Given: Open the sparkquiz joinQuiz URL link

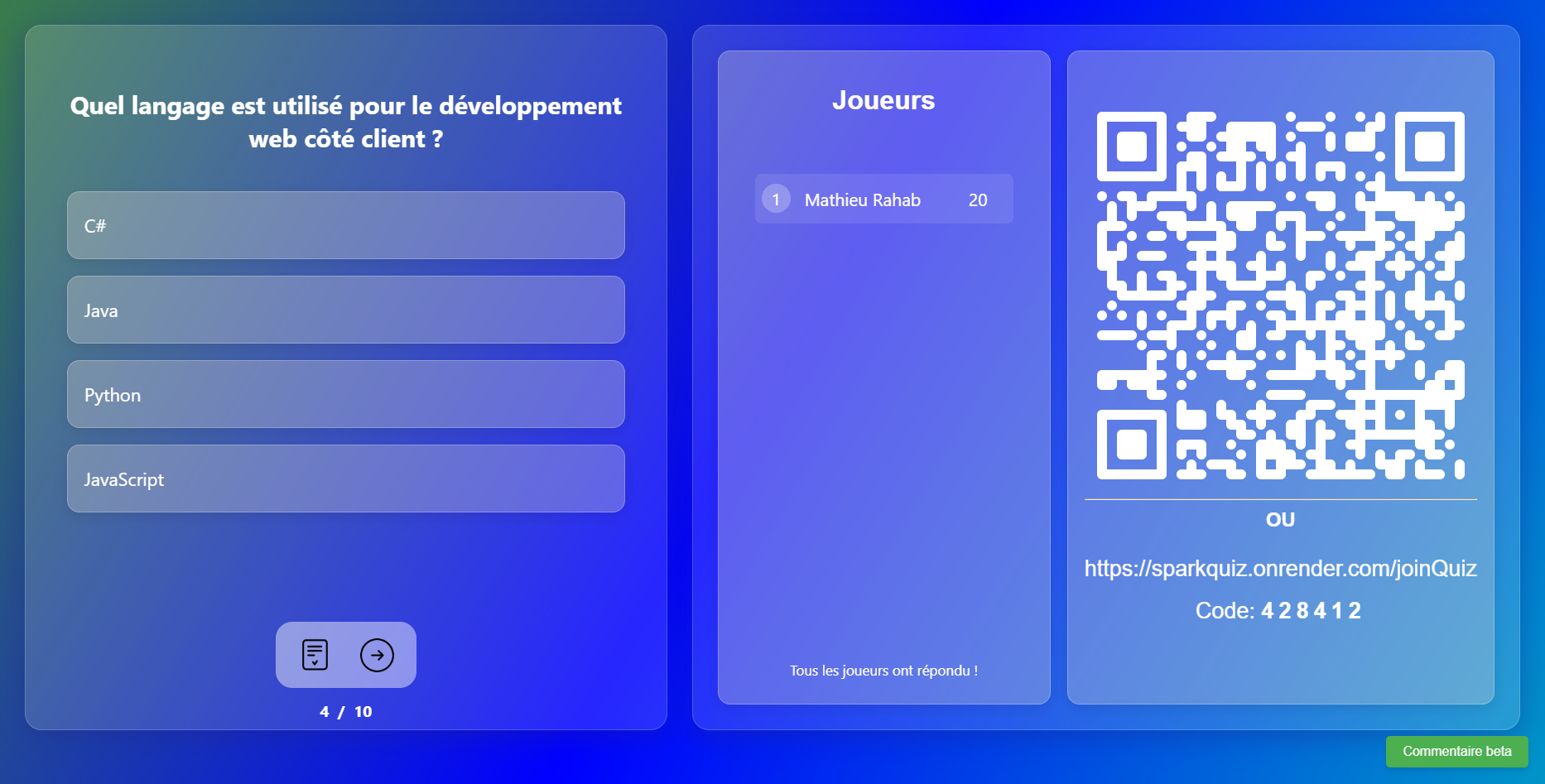Looking at the screenshot, I should [x=1280, y=568].
